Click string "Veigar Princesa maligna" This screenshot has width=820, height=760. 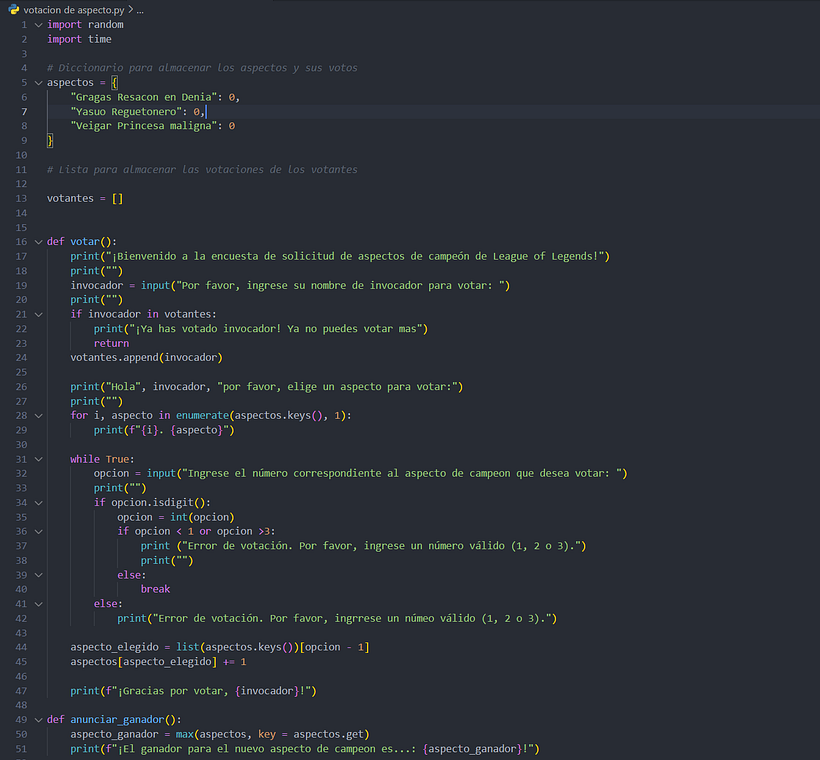pos(144,126)
